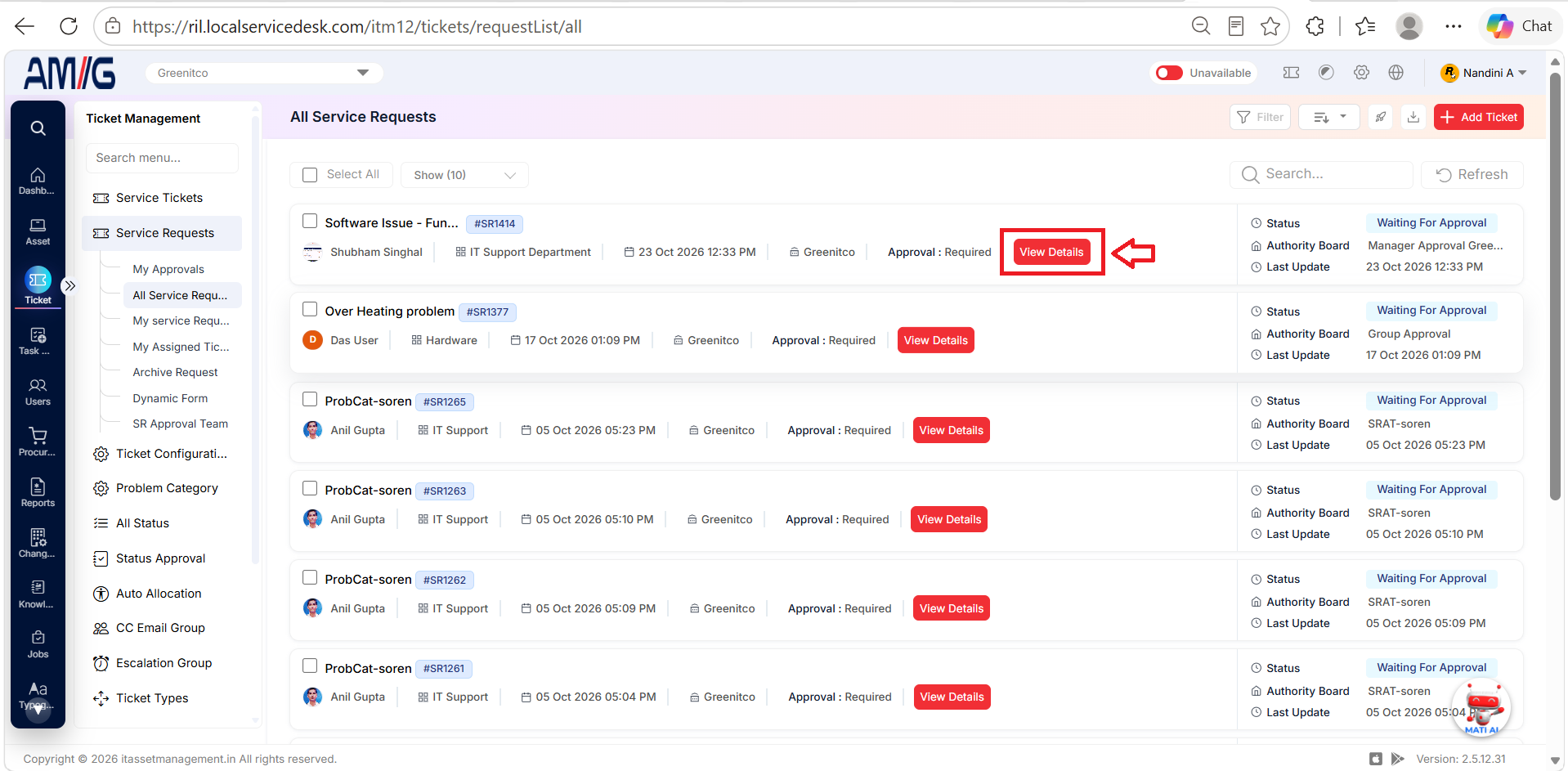The image size is (1568, 771).
Task: Open the sort order dropdown
Action: click(1329, 117)
